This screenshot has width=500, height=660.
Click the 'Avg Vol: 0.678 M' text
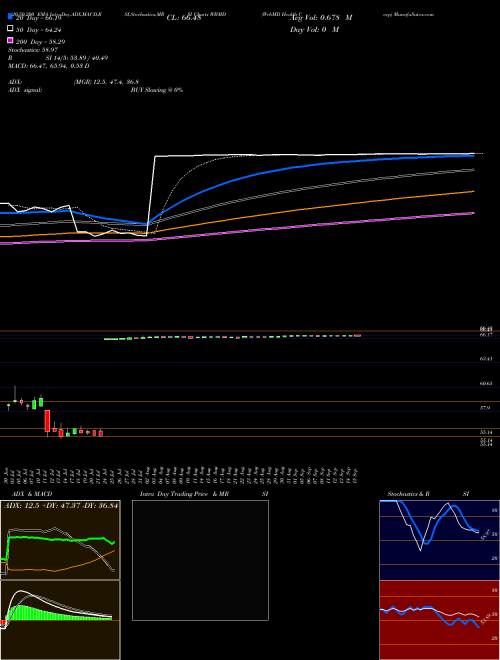click(x=321, y=18)
